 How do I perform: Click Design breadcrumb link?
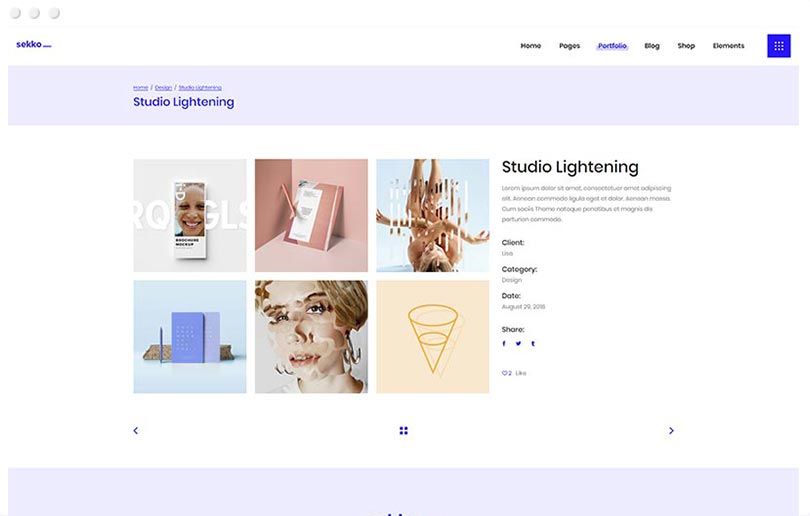click(163, 88)
